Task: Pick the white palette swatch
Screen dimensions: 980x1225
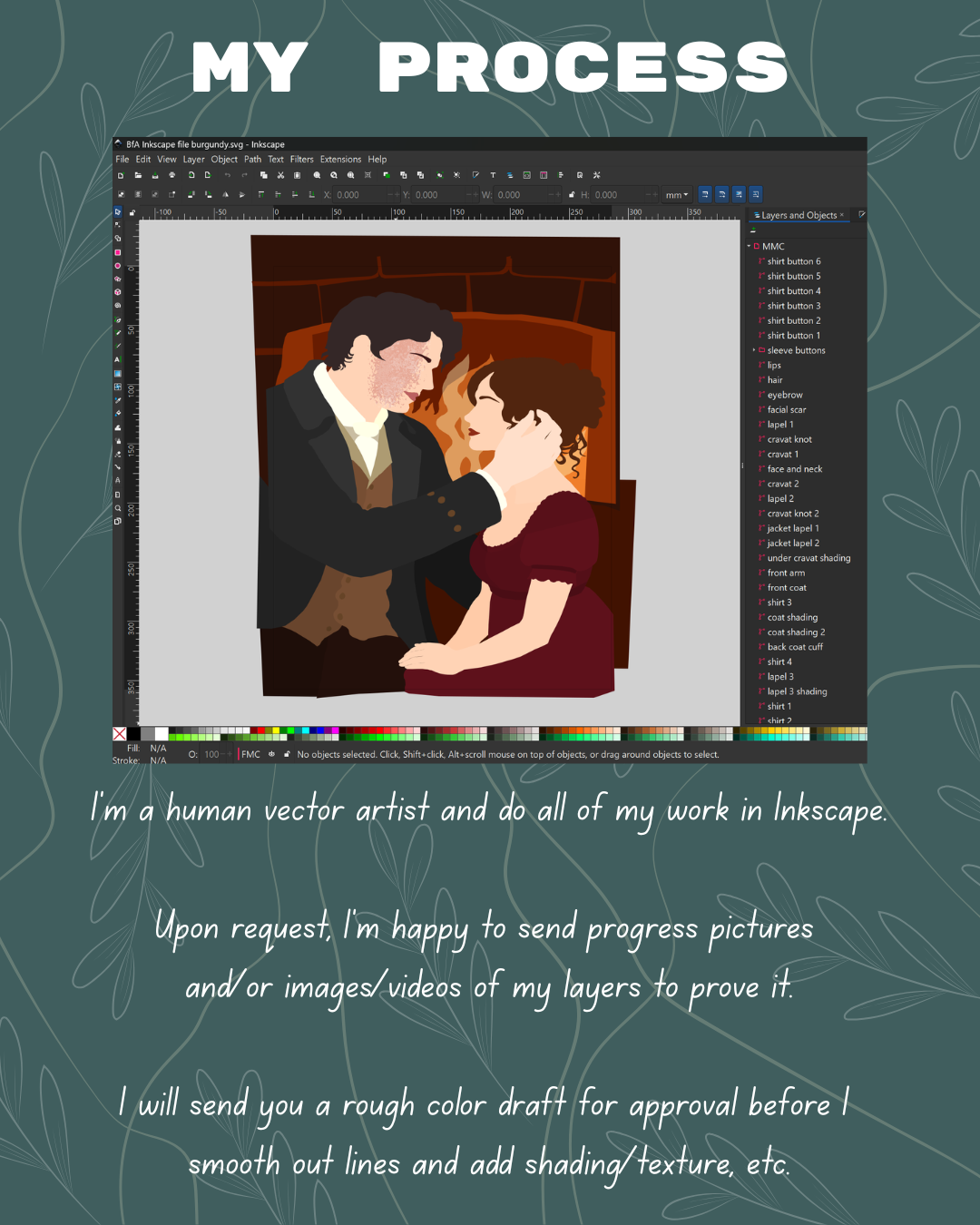Action: (x=162, y=734)
